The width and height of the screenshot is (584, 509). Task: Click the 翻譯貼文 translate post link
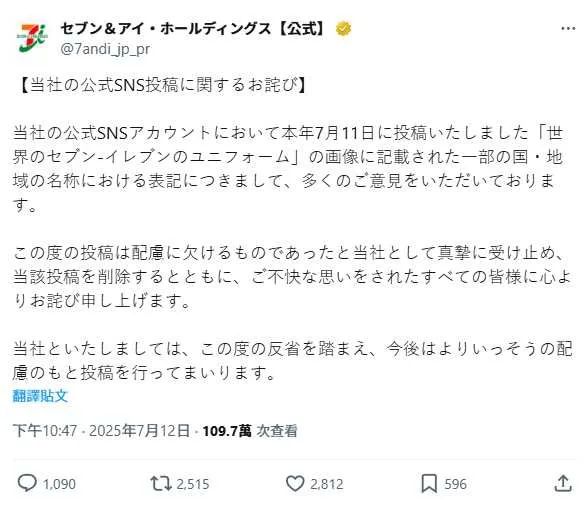coord(40,395)
